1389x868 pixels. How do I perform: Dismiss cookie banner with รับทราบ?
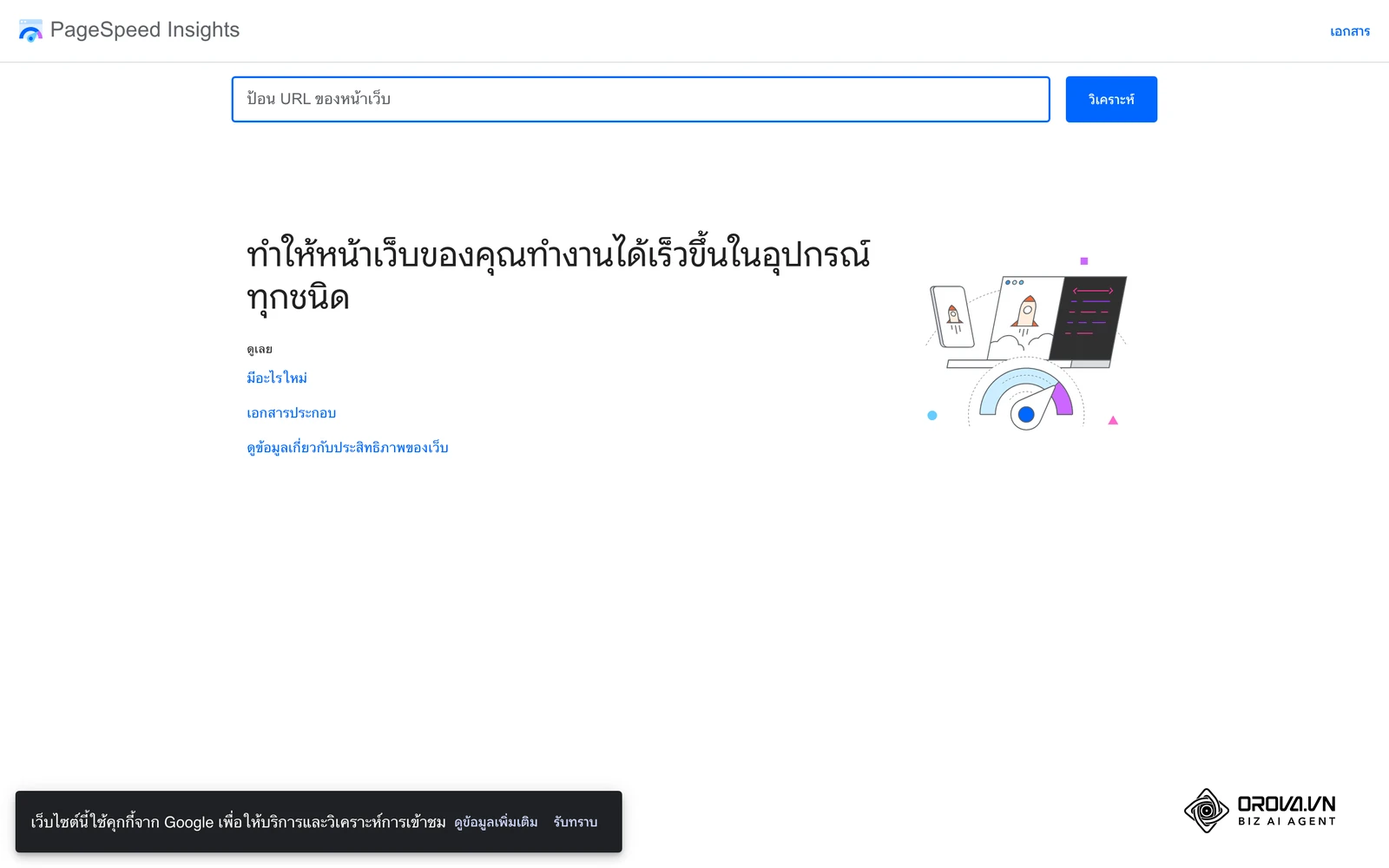(x=576, y=822)
